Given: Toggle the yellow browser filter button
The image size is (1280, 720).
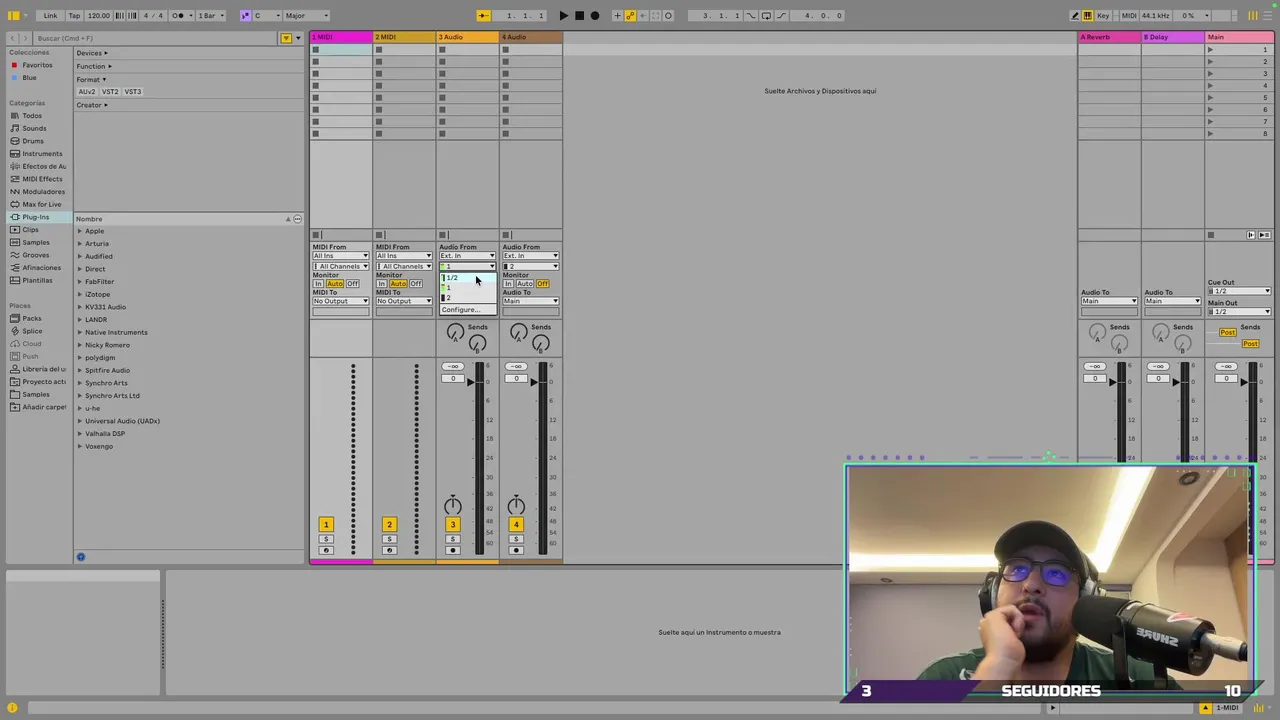Looking at the screenshot, I should (x=286, y=38).
